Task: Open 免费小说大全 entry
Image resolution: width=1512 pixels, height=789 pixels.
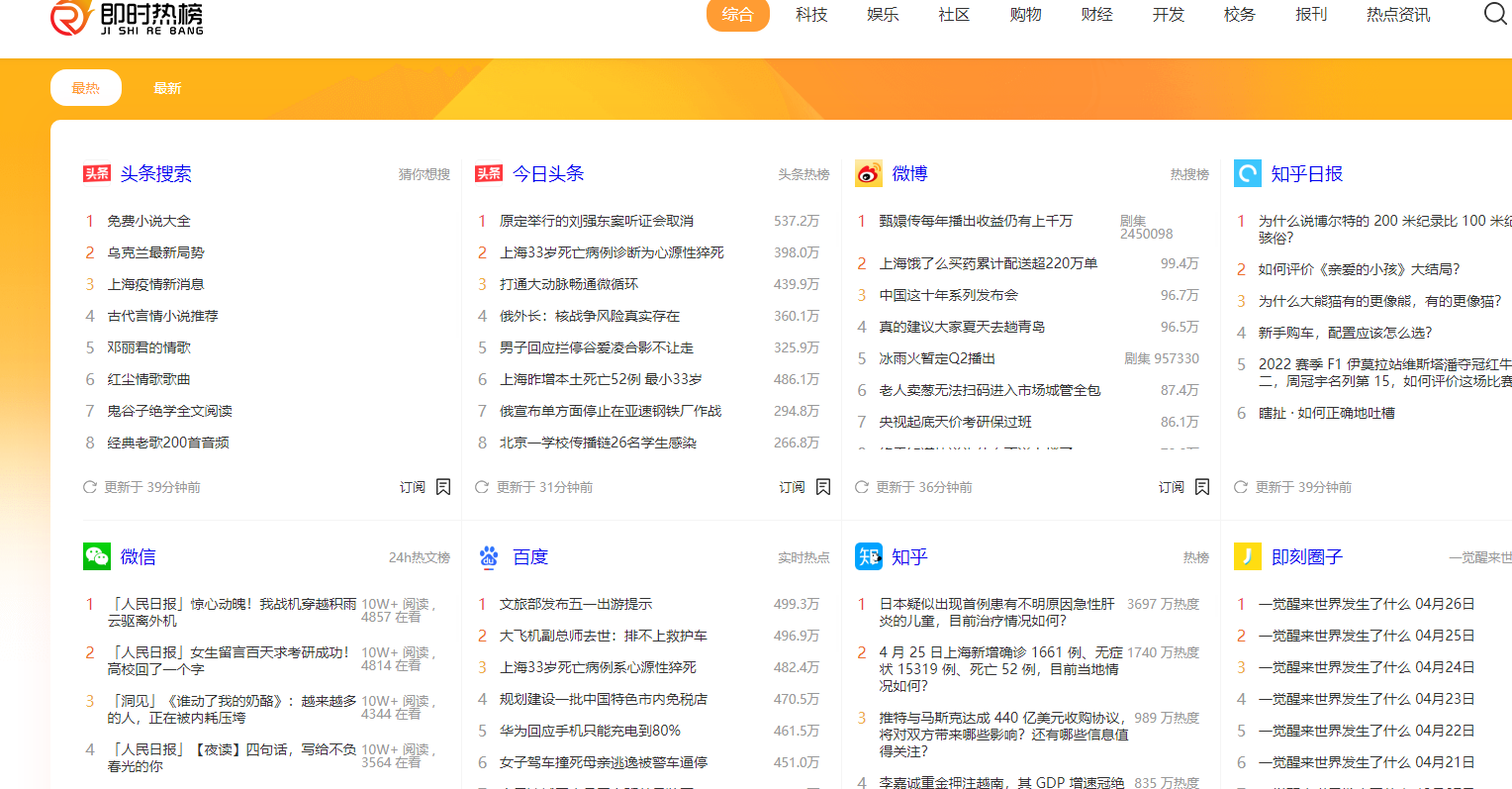Action: [x=148, y=221]
